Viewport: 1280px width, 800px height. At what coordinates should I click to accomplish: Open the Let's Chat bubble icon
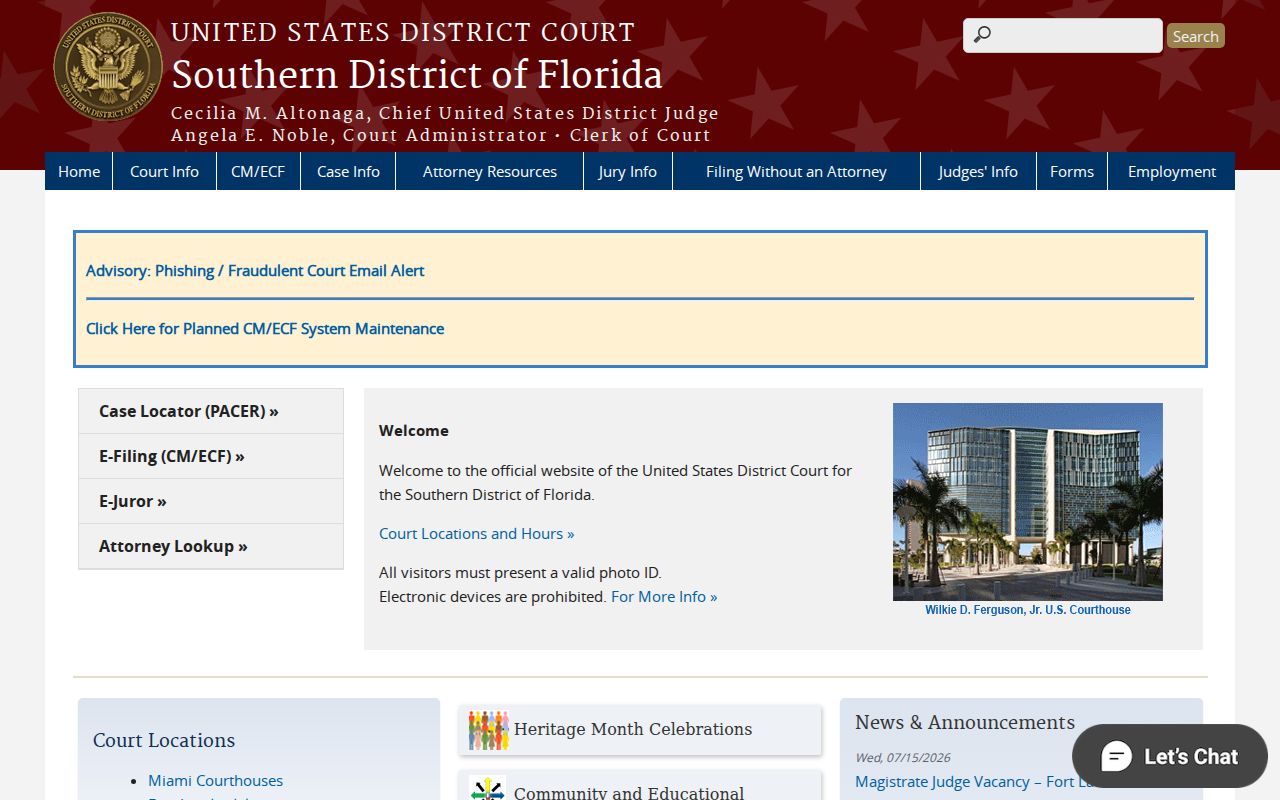[1116, 756]
